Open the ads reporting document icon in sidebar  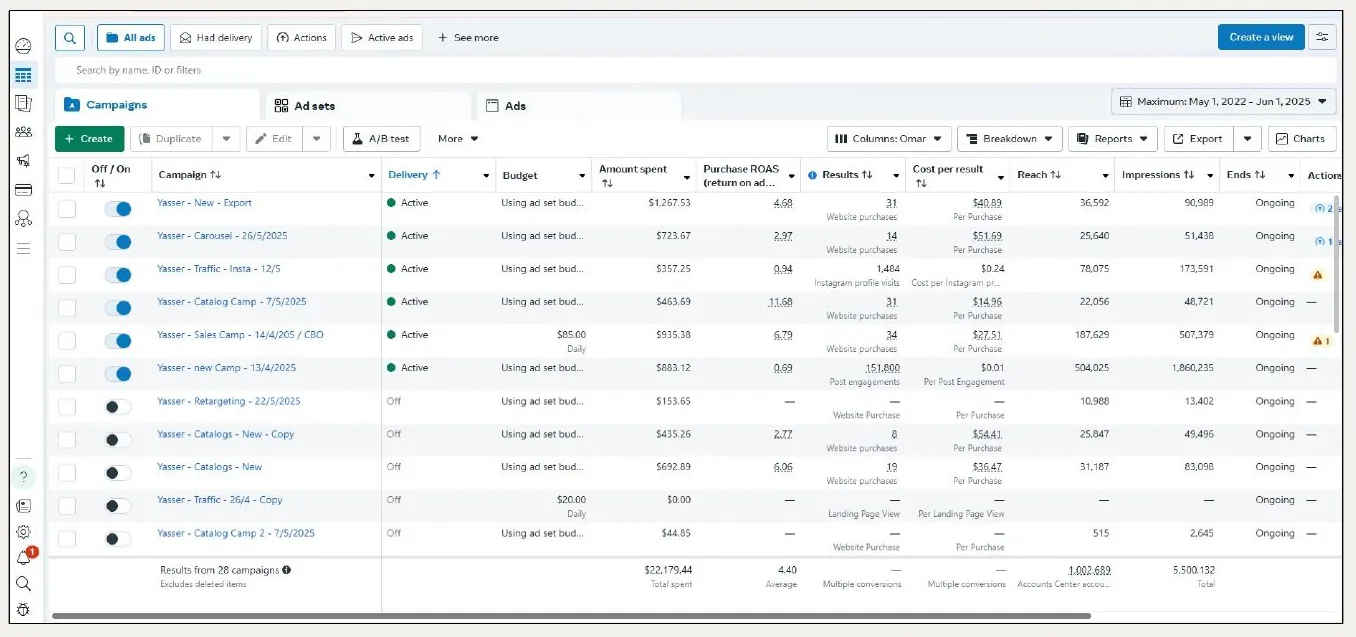(23, 103)
